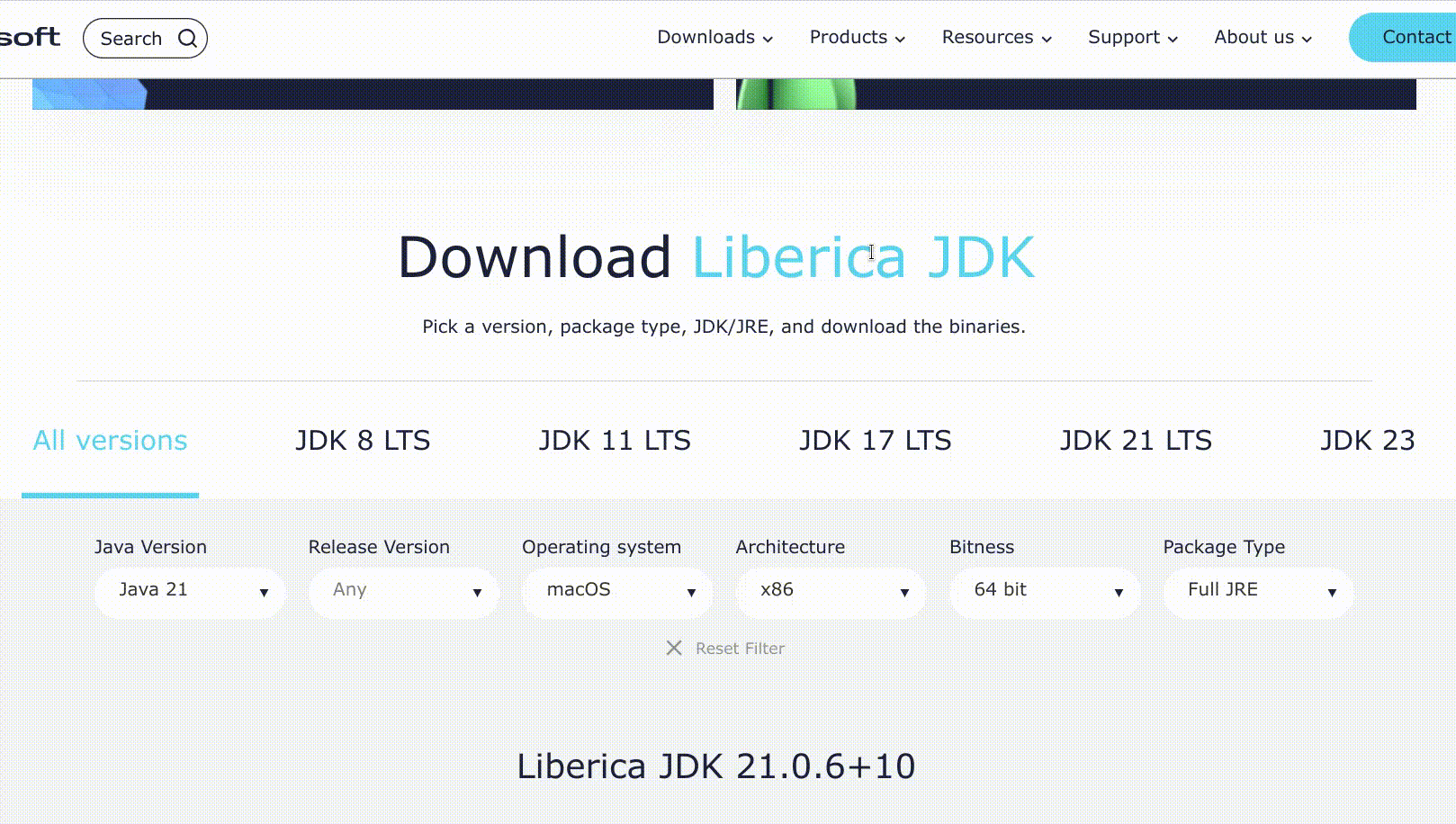Change the Architecture x86 dropdown
Viewport: 1456px width, 824px height.
point(831,591)
